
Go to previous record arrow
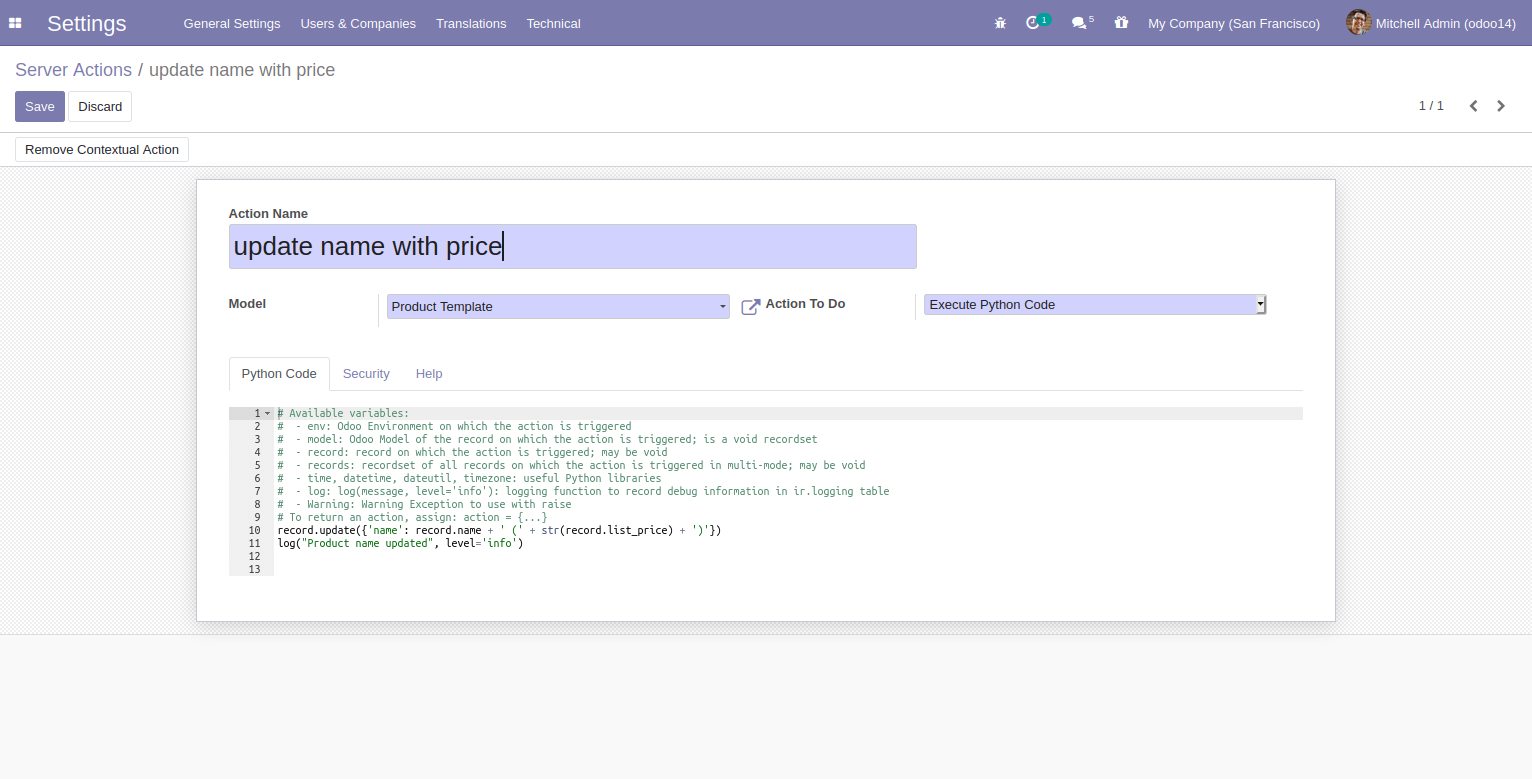coord(1473,106)
